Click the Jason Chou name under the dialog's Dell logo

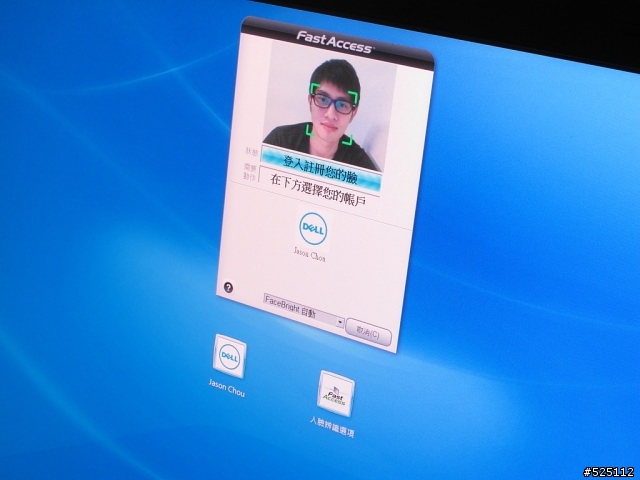click(x=309, y=253)
